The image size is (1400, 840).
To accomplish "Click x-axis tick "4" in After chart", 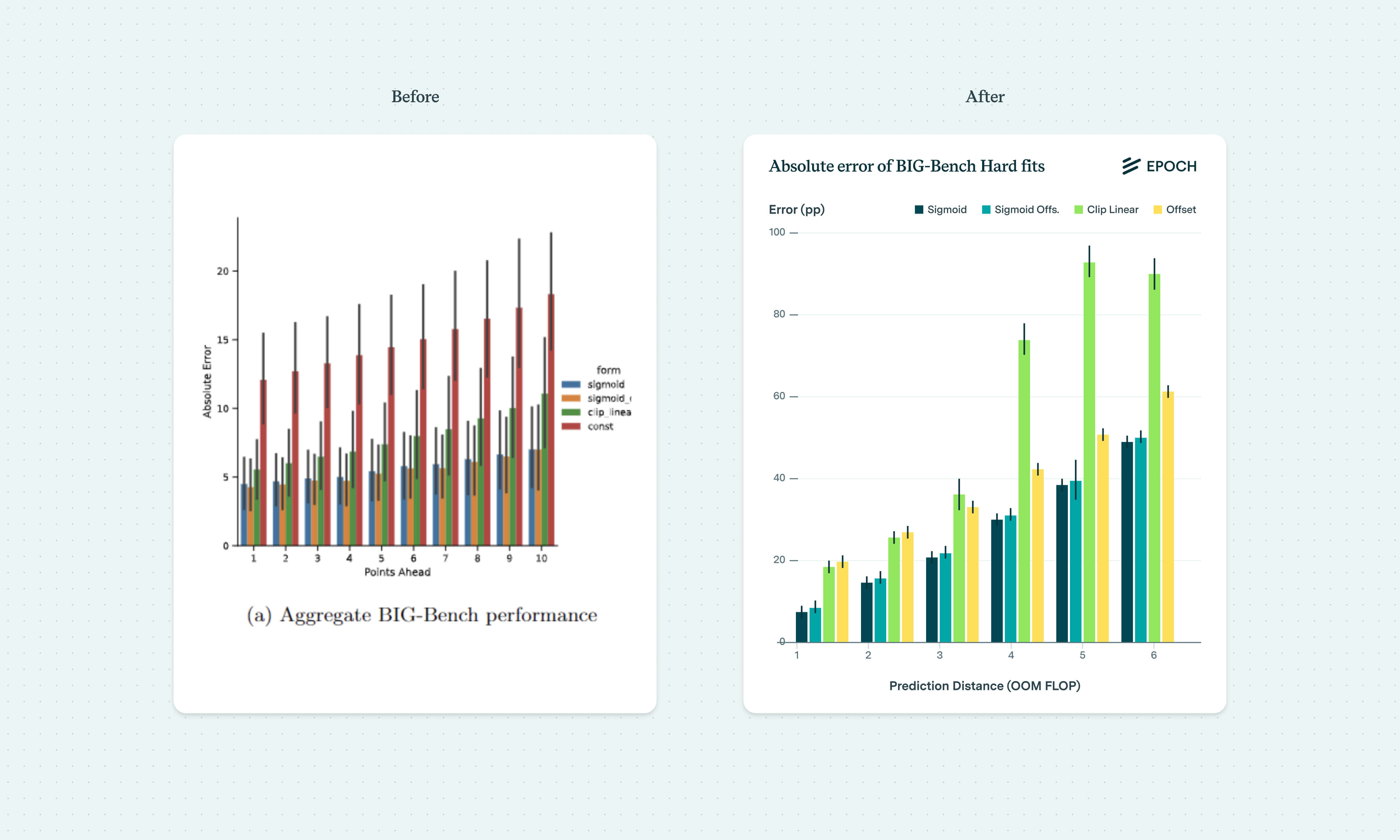I will [x=1011, y=656].
